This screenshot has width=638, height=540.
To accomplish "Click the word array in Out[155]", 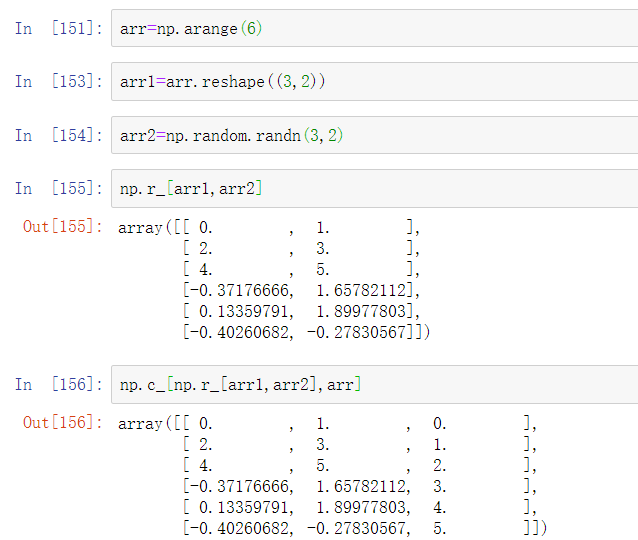I will [x=140, y=228].
